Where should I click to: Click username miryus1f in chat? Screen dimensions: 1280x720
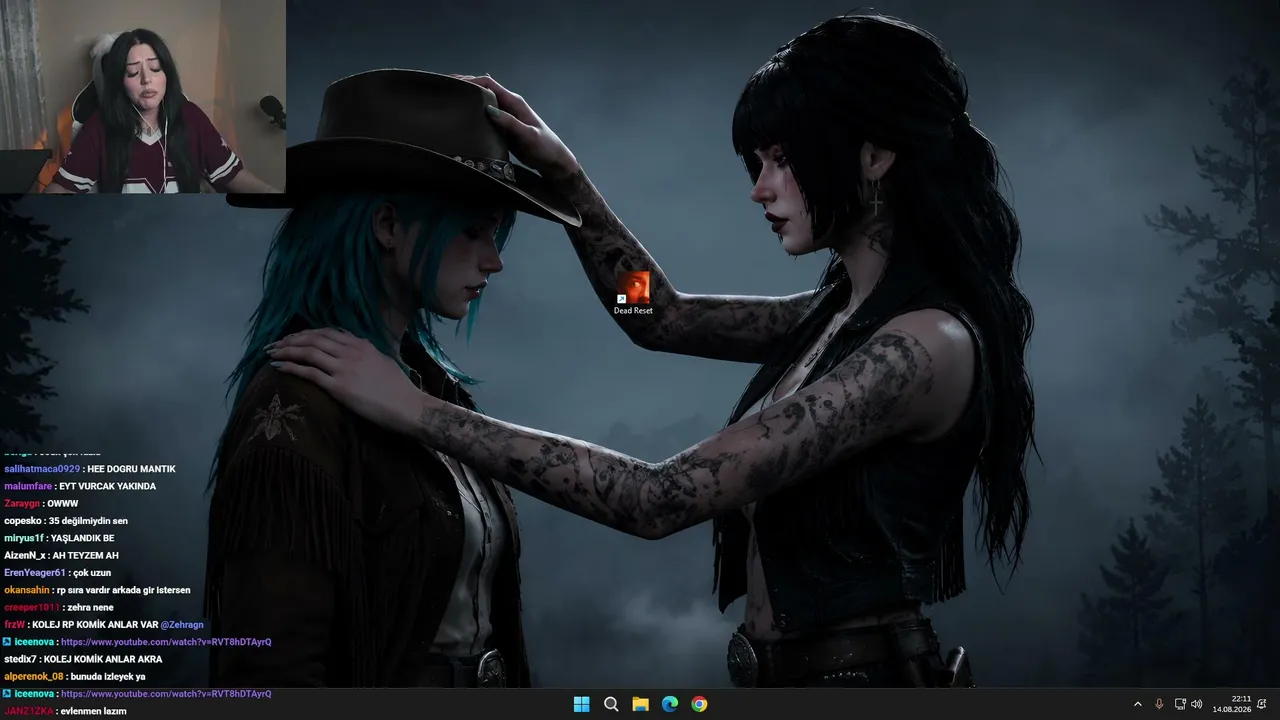tap(24, 538)
